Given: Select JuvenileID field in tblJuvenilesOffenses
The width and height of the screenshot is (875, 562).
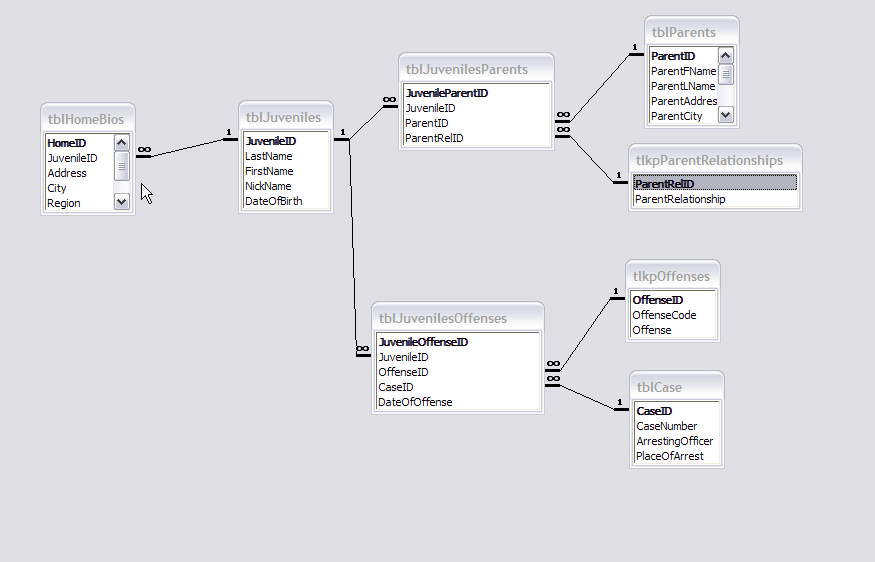Looking at the screenshot, I should [x=458, y=357].
